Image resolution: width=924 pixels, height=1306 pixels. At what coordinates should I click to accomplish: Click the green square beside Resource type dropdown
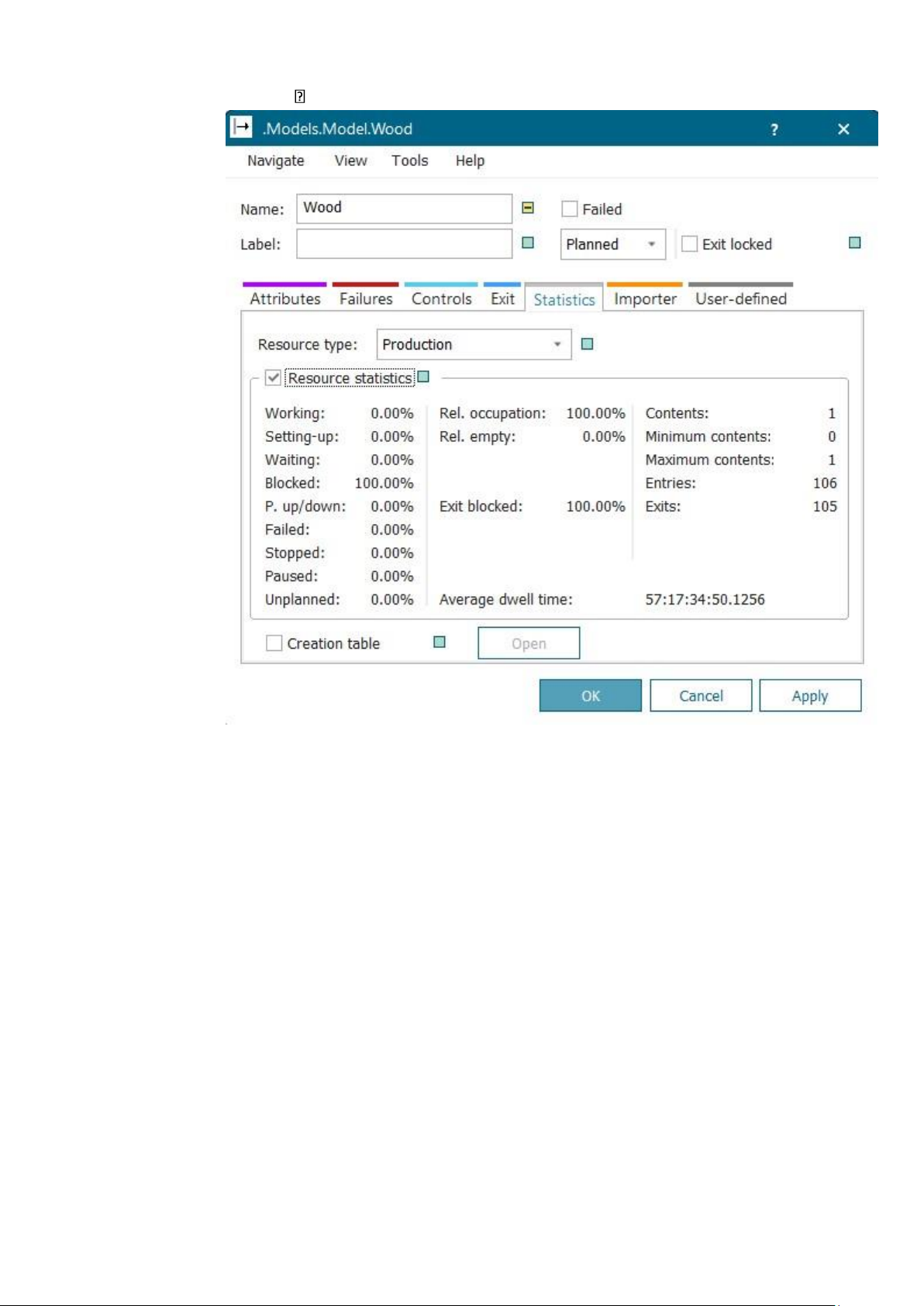coord(587,344)
